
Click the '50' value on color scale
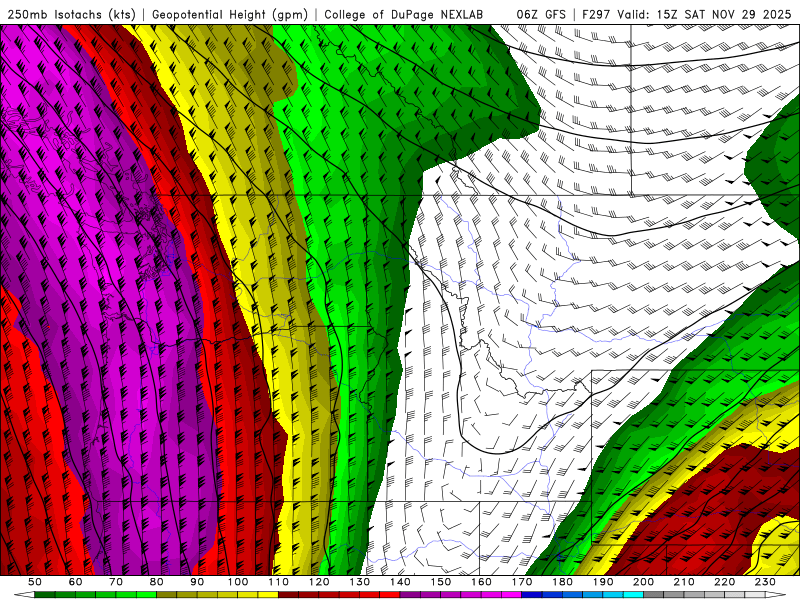click(35, 582)
